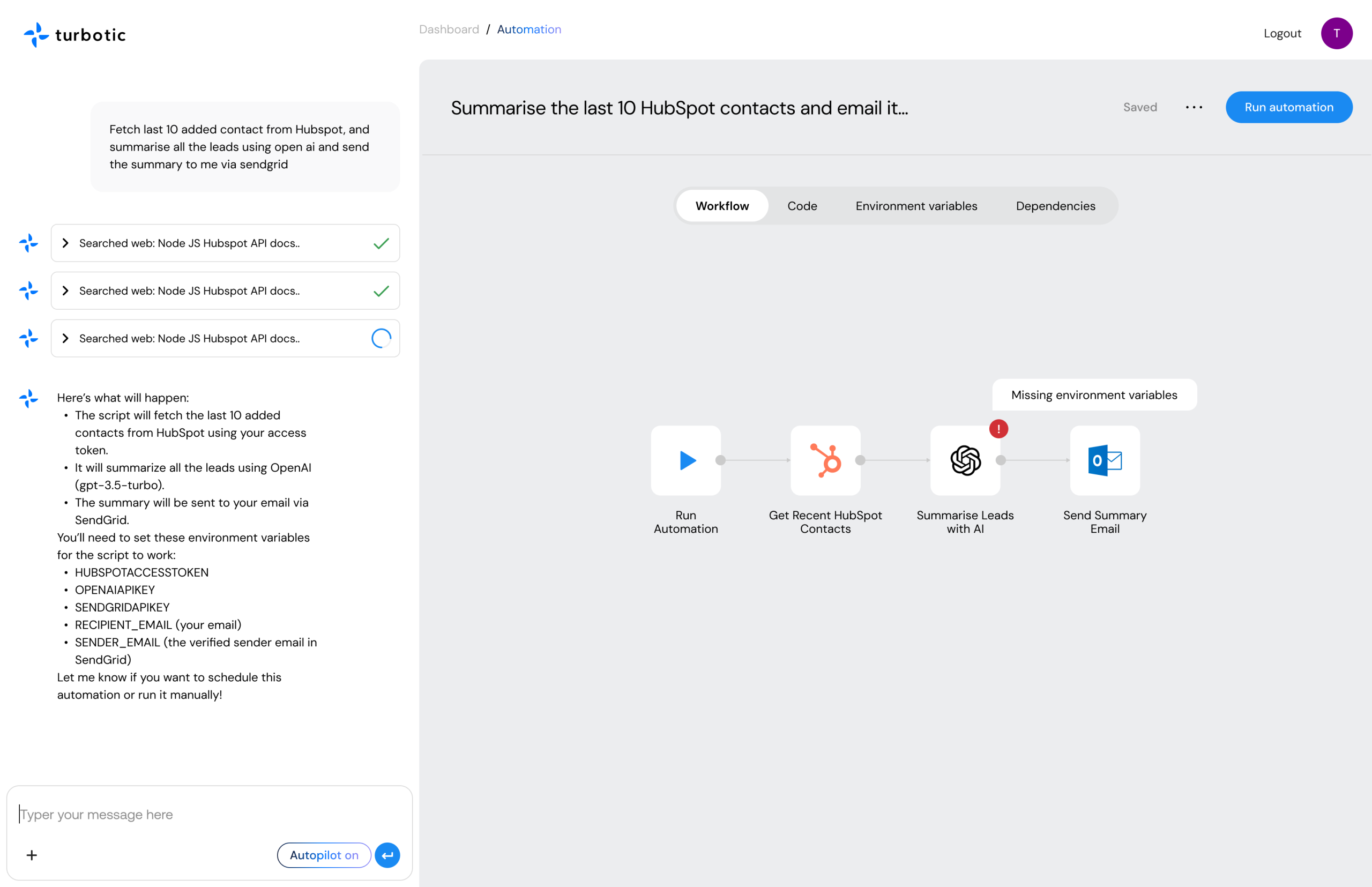Click the connector dot after HubSpot node
1372x887 pixels.
pyautogui.click(x=860, y=460)
